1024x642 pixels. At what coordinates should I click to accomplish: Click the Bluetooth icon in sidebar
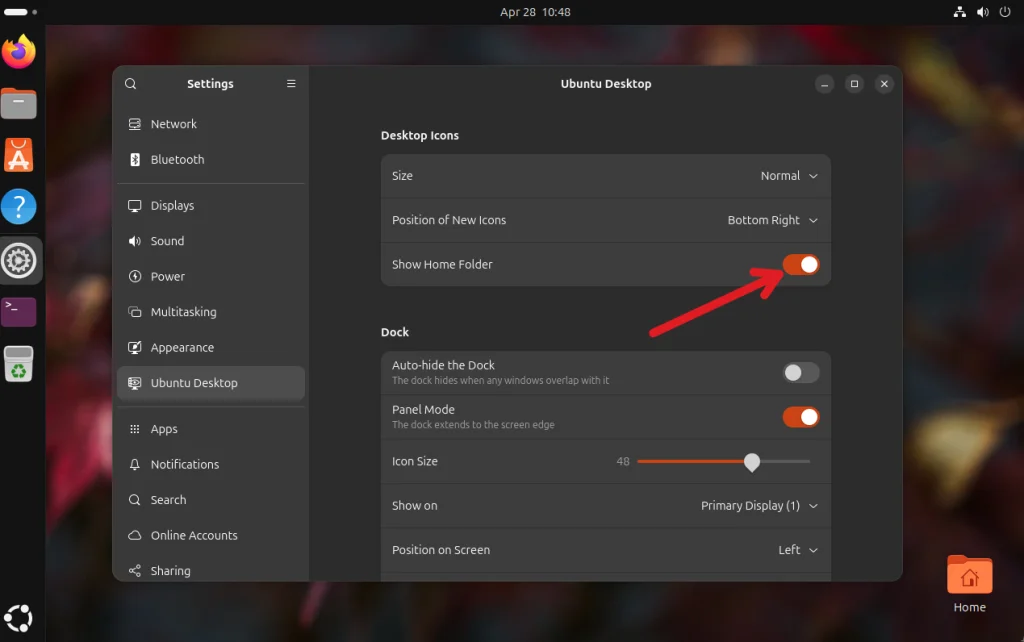coord(135,159)
